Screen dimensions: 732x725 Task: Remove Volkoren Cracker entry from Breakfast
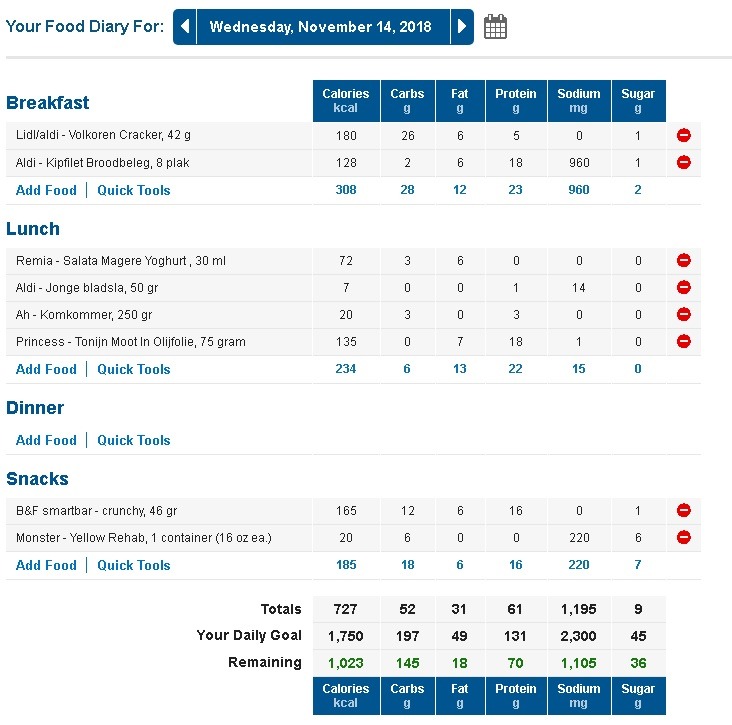coord(684,135)
